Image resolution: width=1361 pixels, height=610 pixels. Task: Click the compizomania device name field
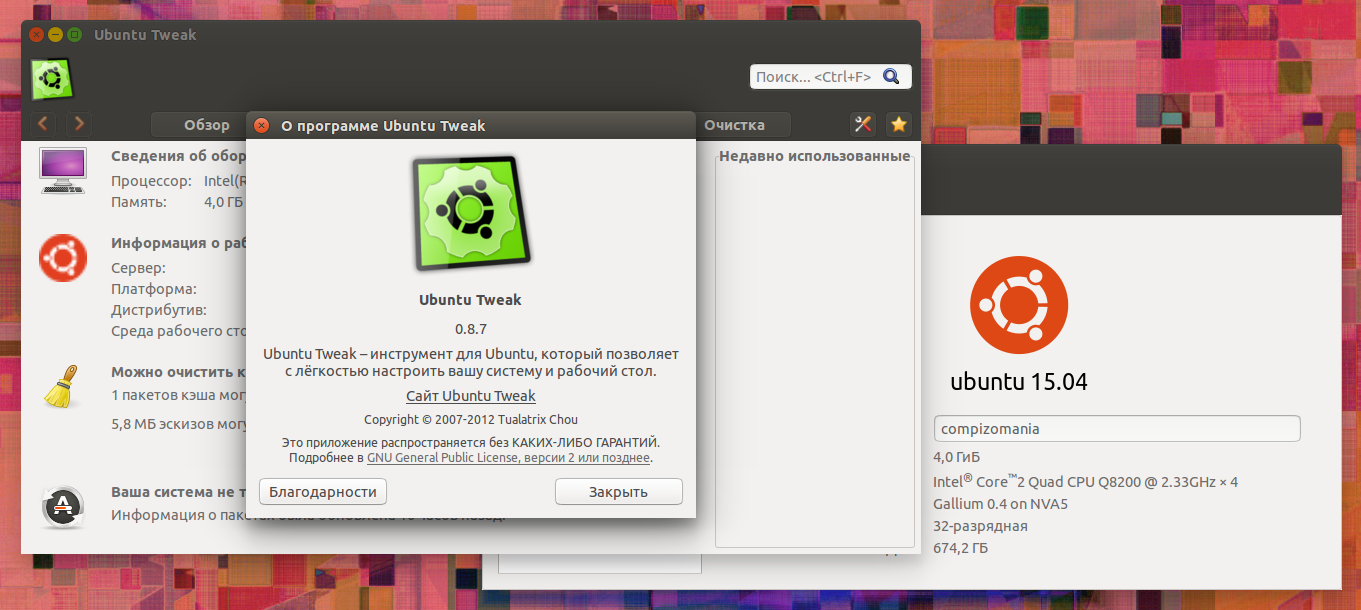coord(1116,428)
